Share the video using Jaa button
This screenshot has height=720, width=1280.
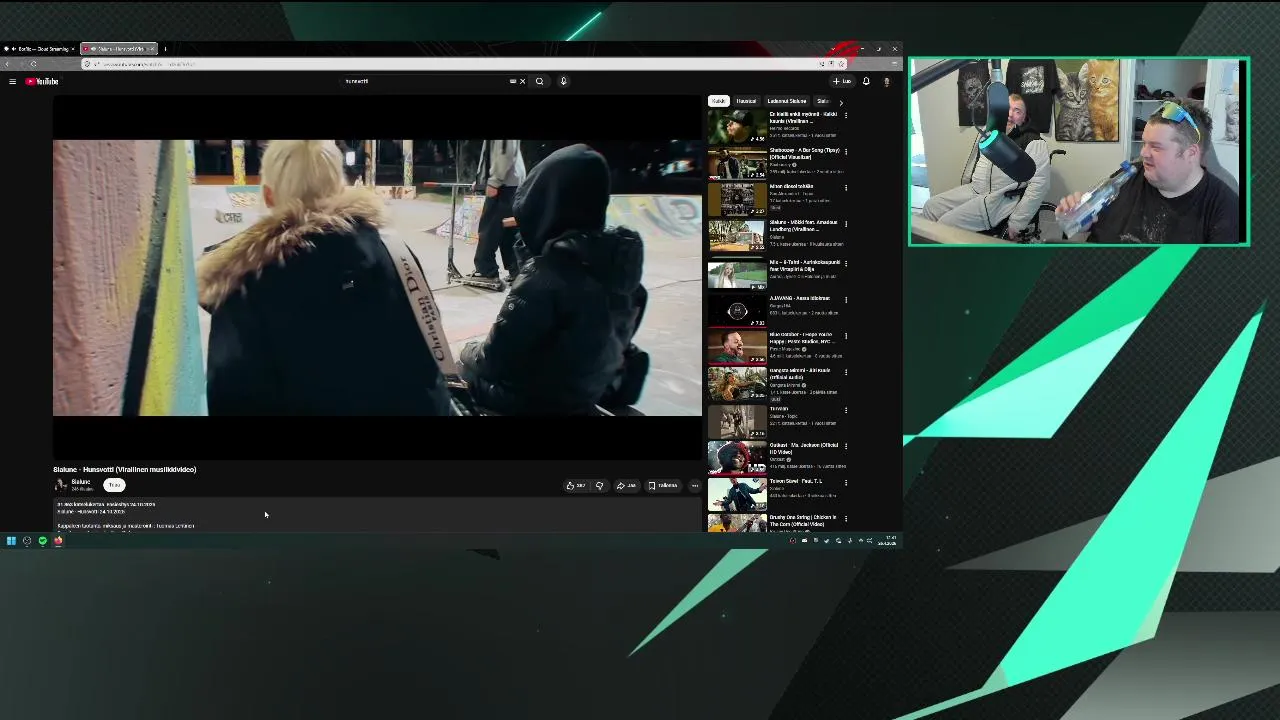coord(626,486)
